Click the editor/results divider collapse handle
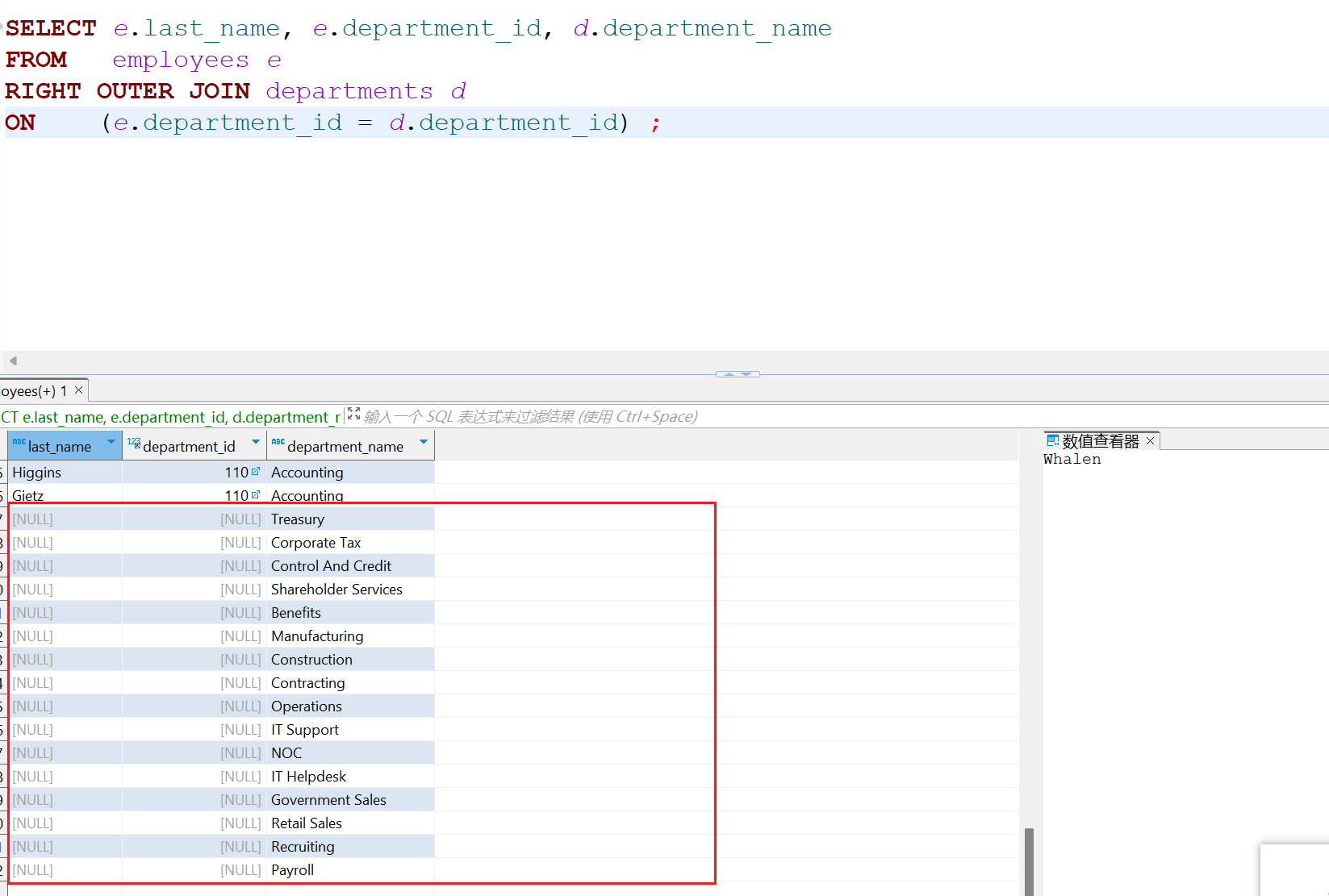The image size is (1329, 896). point(738,374)
